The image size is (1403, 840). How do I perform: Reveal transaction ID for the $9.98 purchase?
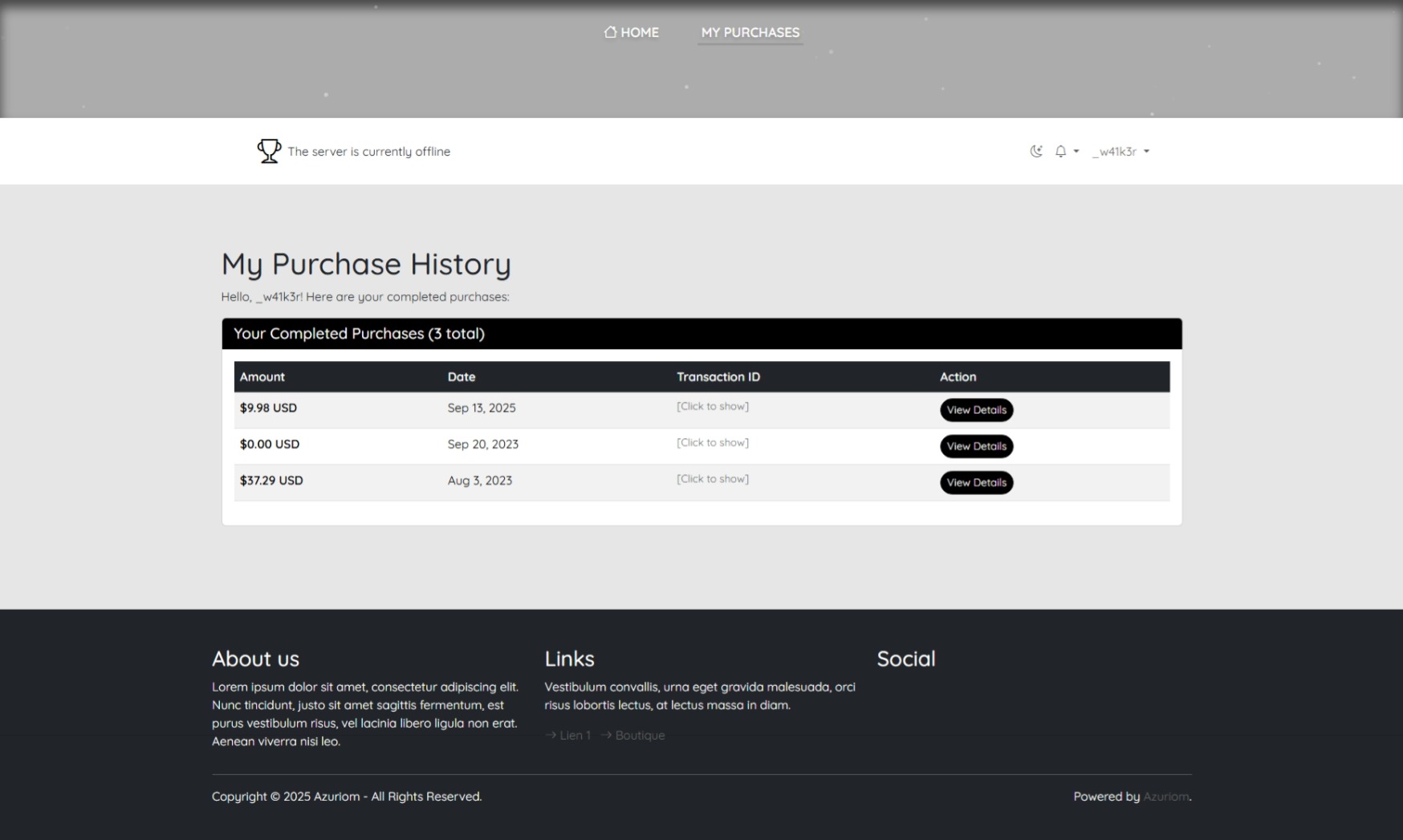(712, 407)
